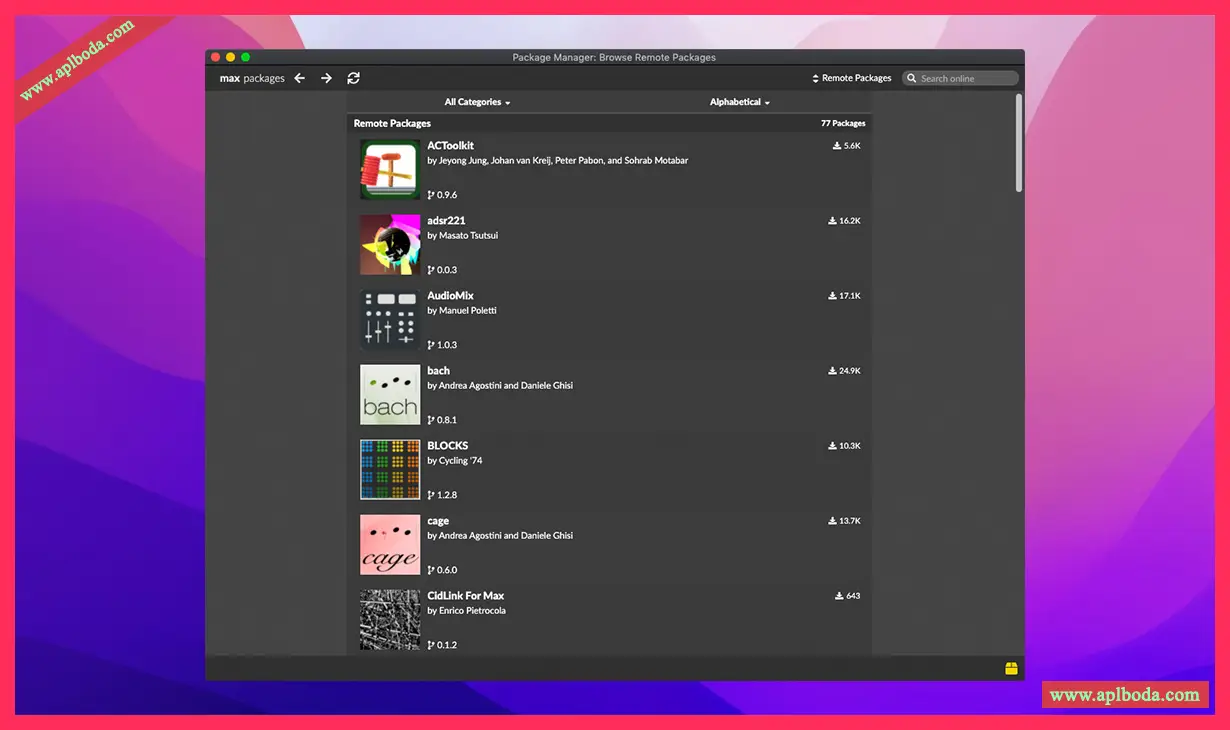Click author line by Manuel Poletti
The image size is (1230, 730).
[x=462, y=311]
